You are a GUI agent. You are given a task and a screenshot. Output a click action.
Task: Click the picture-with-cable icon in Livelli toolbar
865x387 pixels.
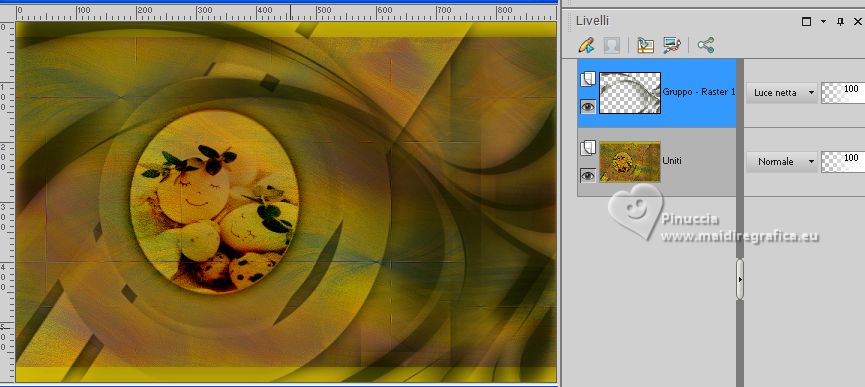point(672,45)
